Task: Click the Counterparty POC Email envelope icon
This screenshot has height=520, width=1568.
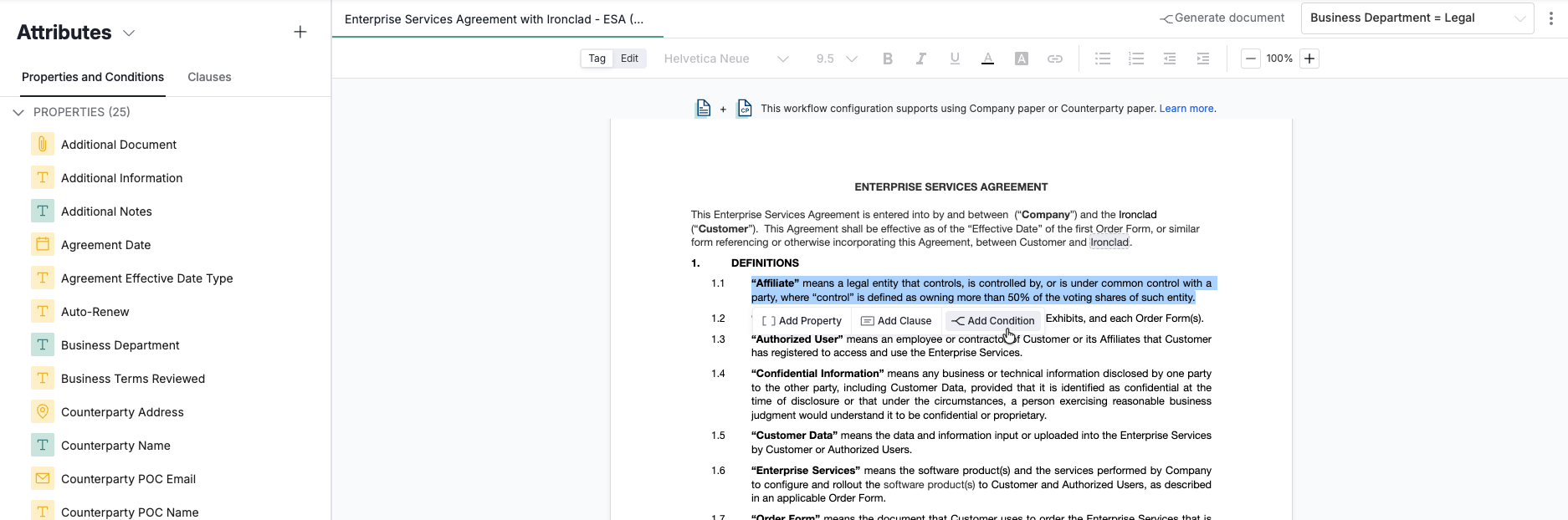Action: click(x=43, y=478)
